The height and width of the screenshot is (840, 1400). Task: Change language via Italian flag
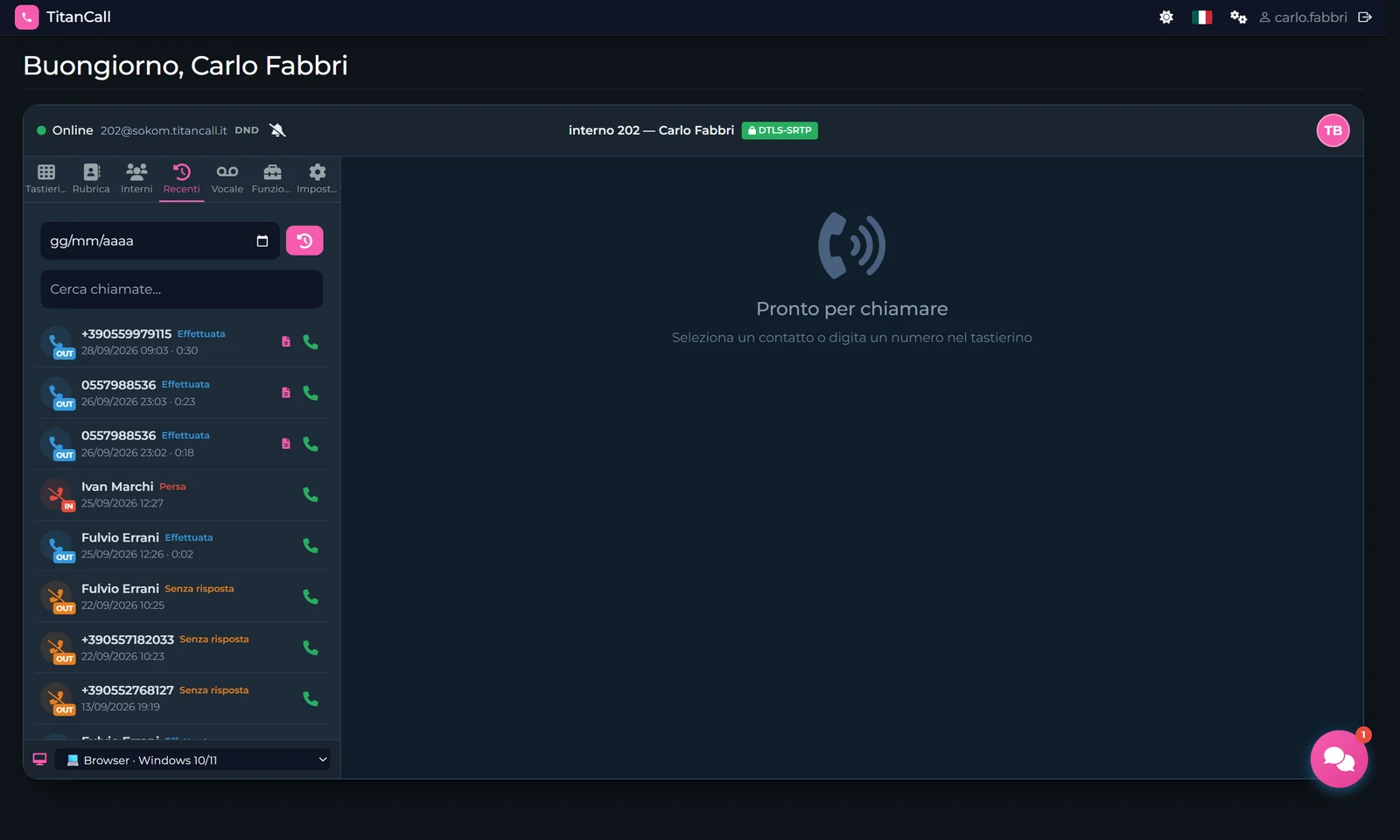[1202, 17]
